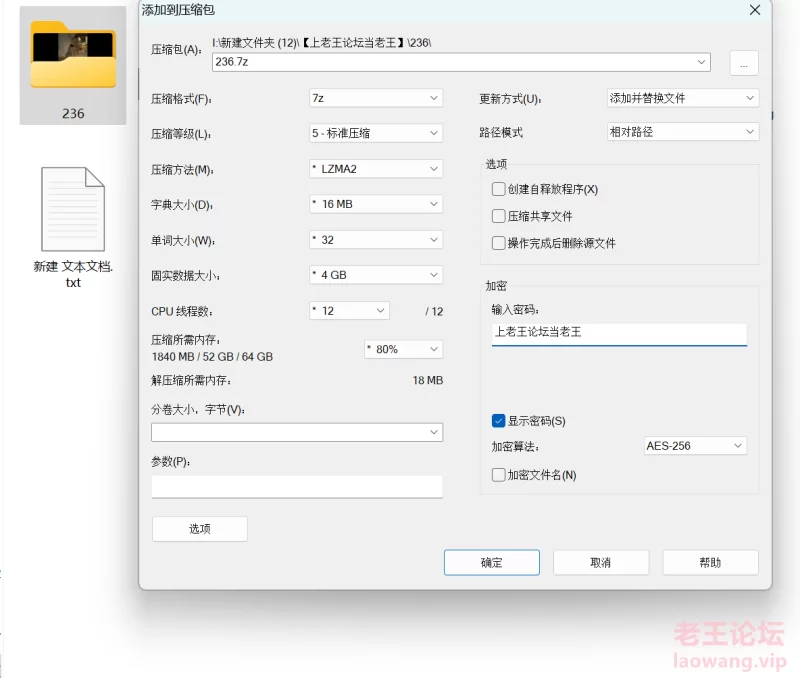The width and height of the screenshot is (800, 678).
Task: Click the / 12 thread count text
Action: pyautogui.click(x=434, y=311)
